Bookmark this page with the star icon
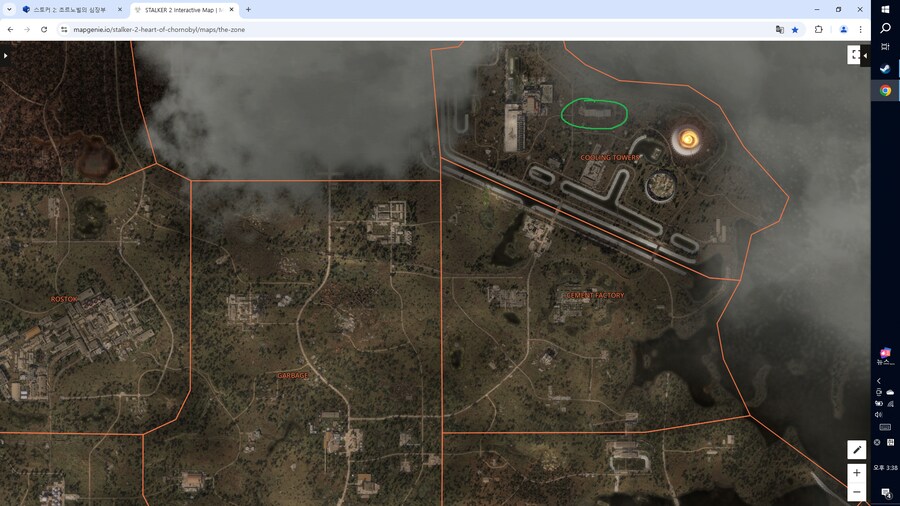This screenshot has width=900, height=506. tap(795, 30)
